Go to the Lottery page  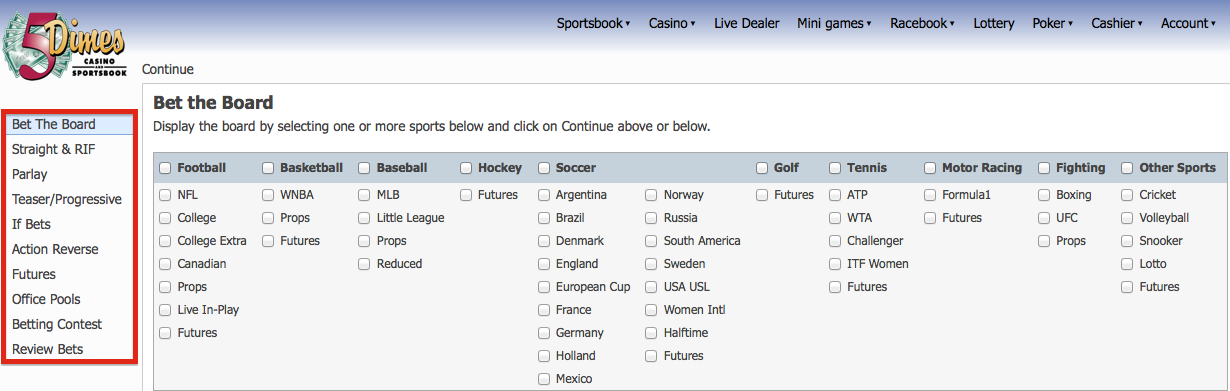pyautogui.click(x=994, y=23)
